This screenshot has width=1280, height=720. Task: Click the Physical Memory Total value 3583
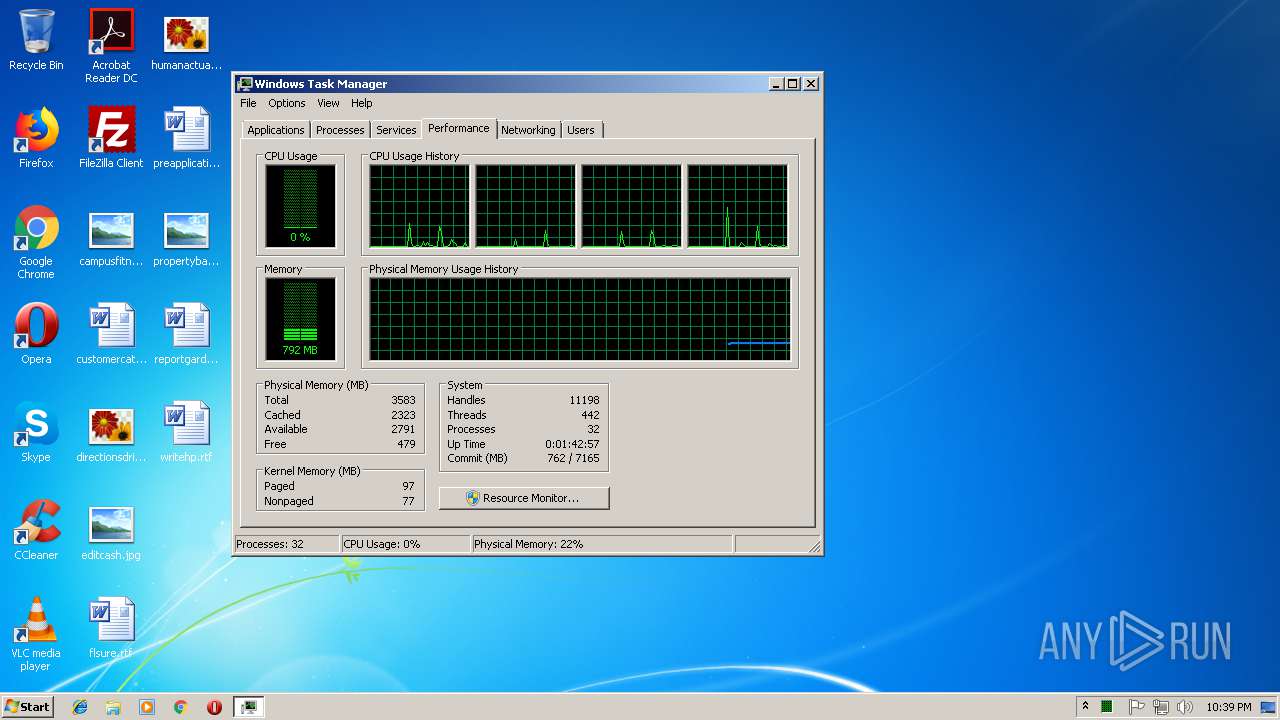(403, 400)
